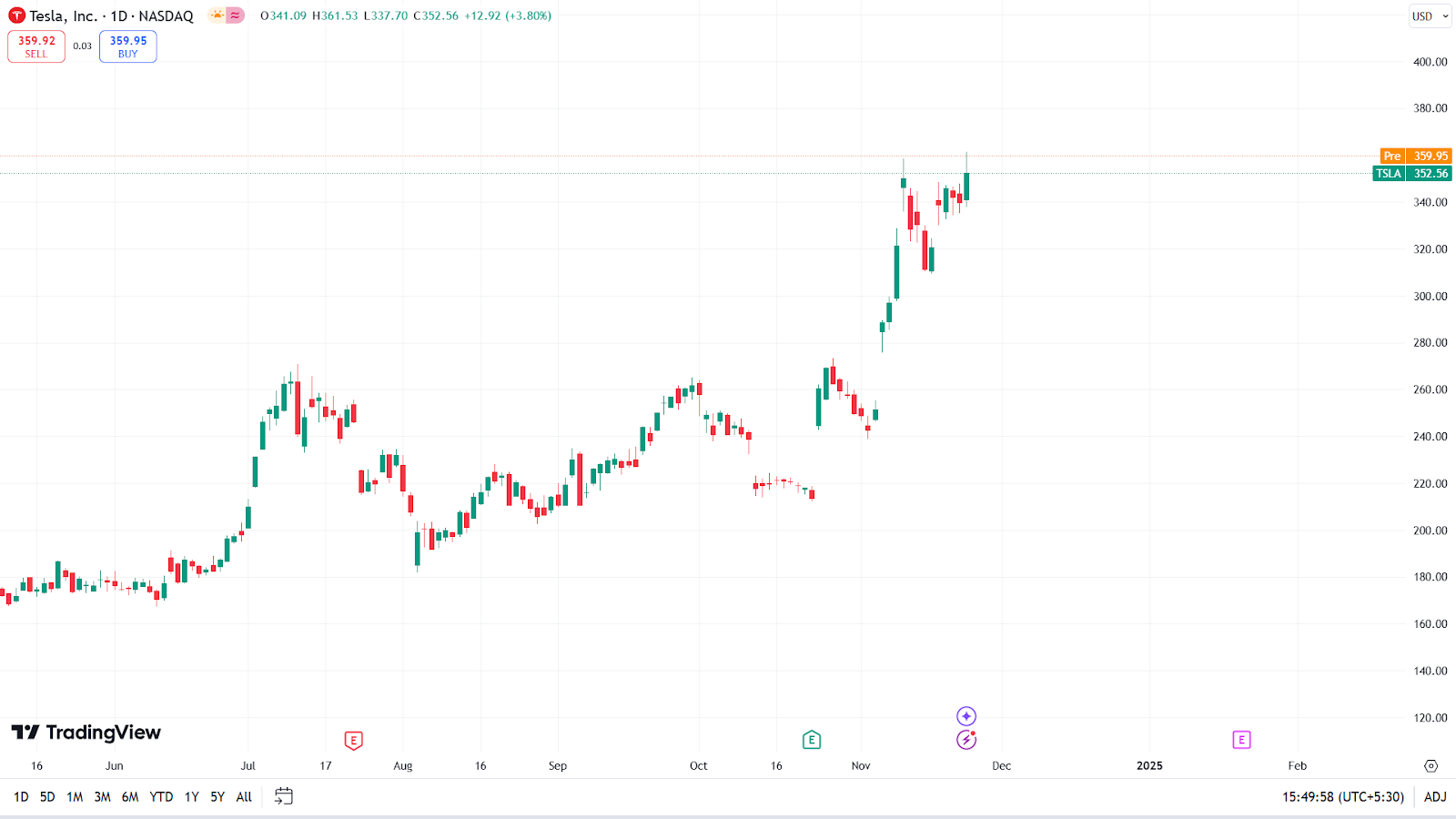The width and height of the screenshot is (1456, 819).
Task: Open the chart settings gear icon at bottom right
Action: 1431,766
